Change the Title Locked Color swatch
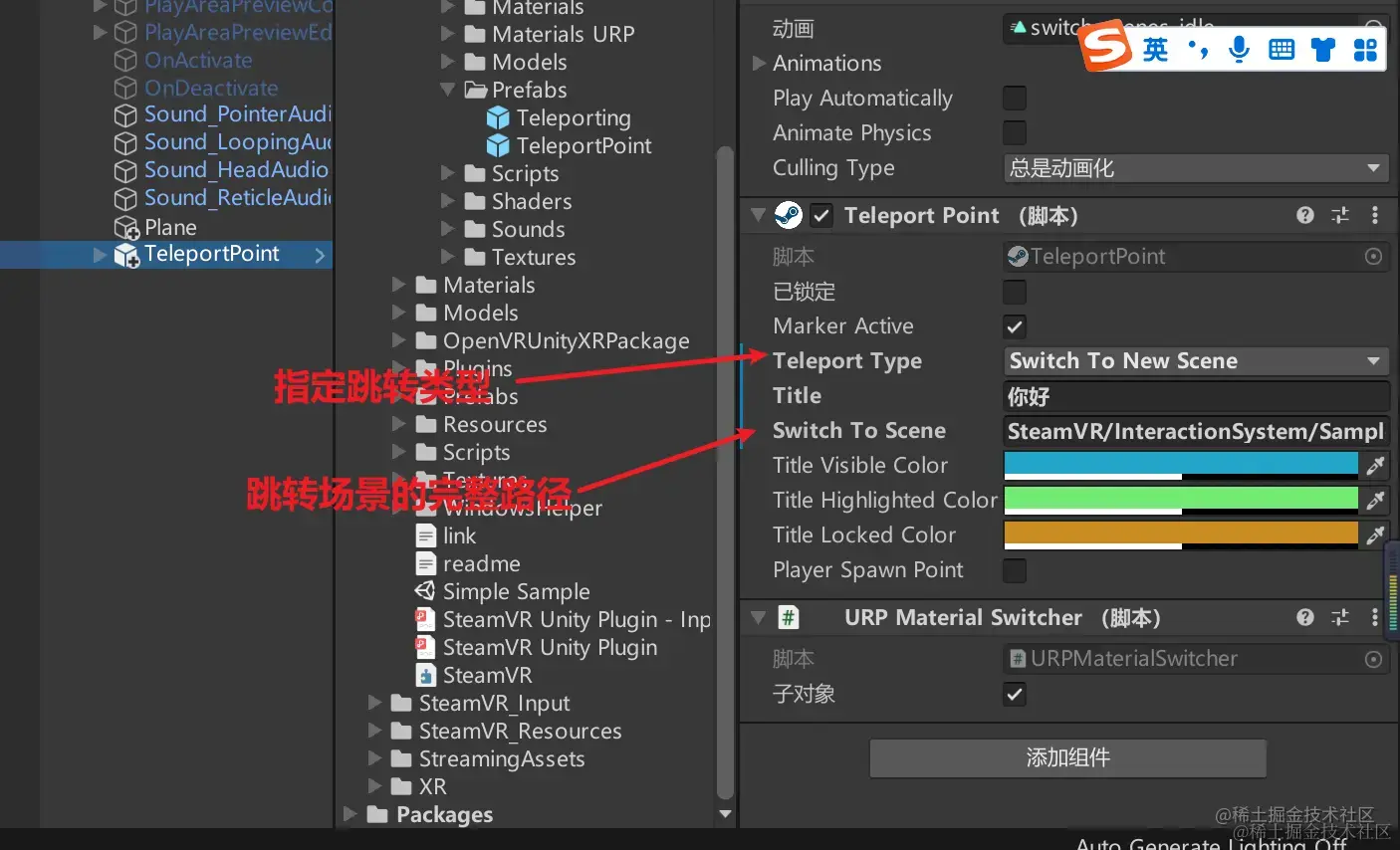1400x850 pixels. (1181, 534)
